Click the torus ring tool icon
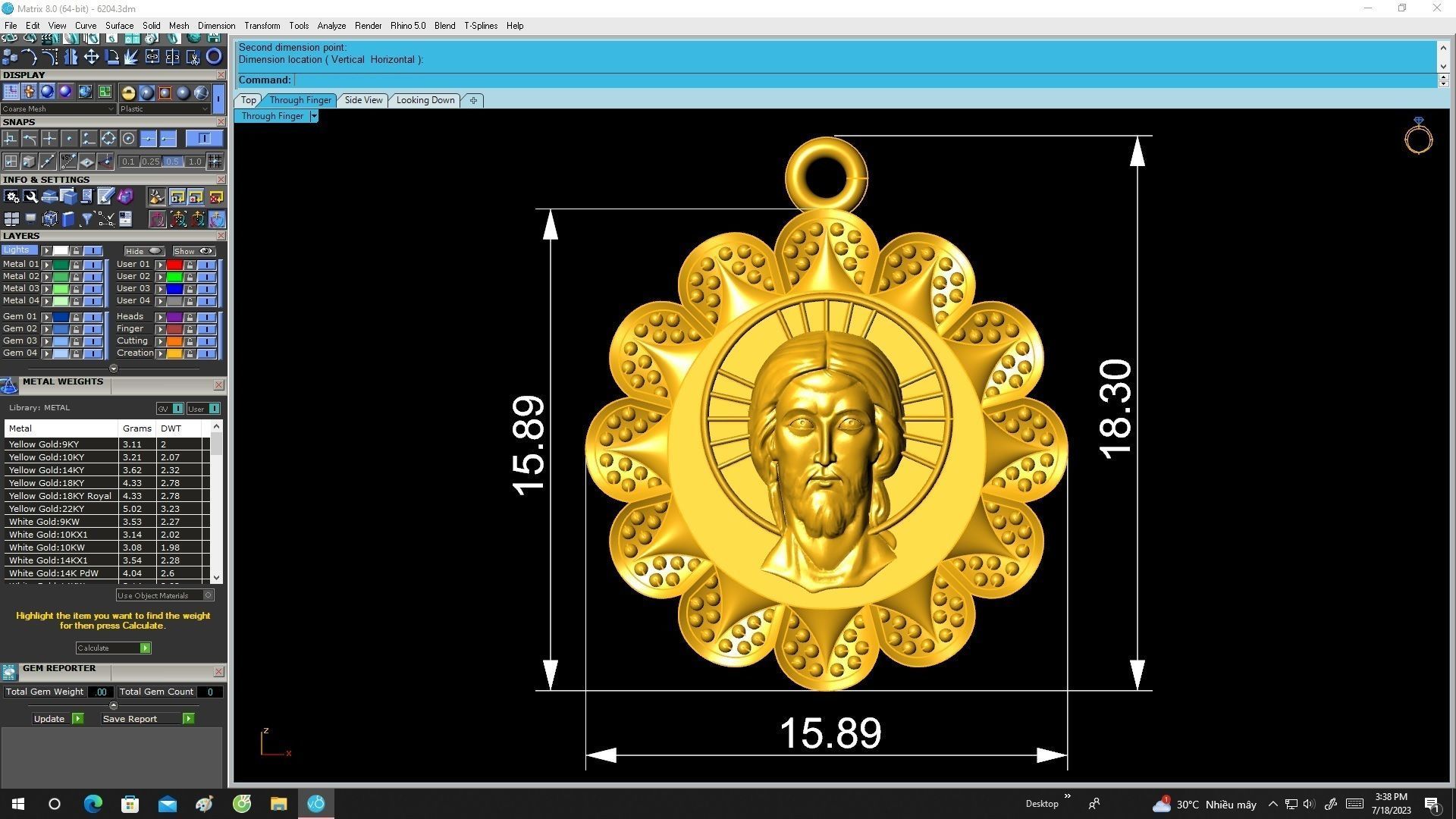1456x819 pixels. coord(214,57)
